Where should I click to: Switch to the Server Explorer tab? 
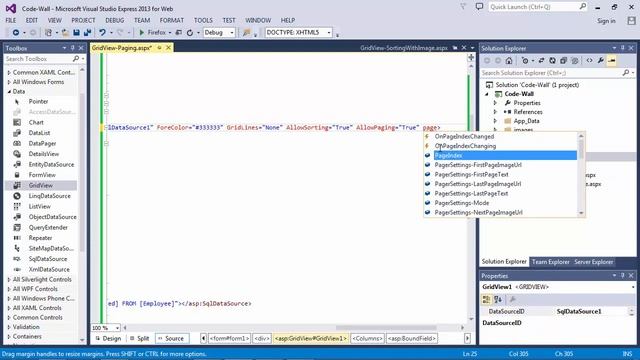pos(593,262)
